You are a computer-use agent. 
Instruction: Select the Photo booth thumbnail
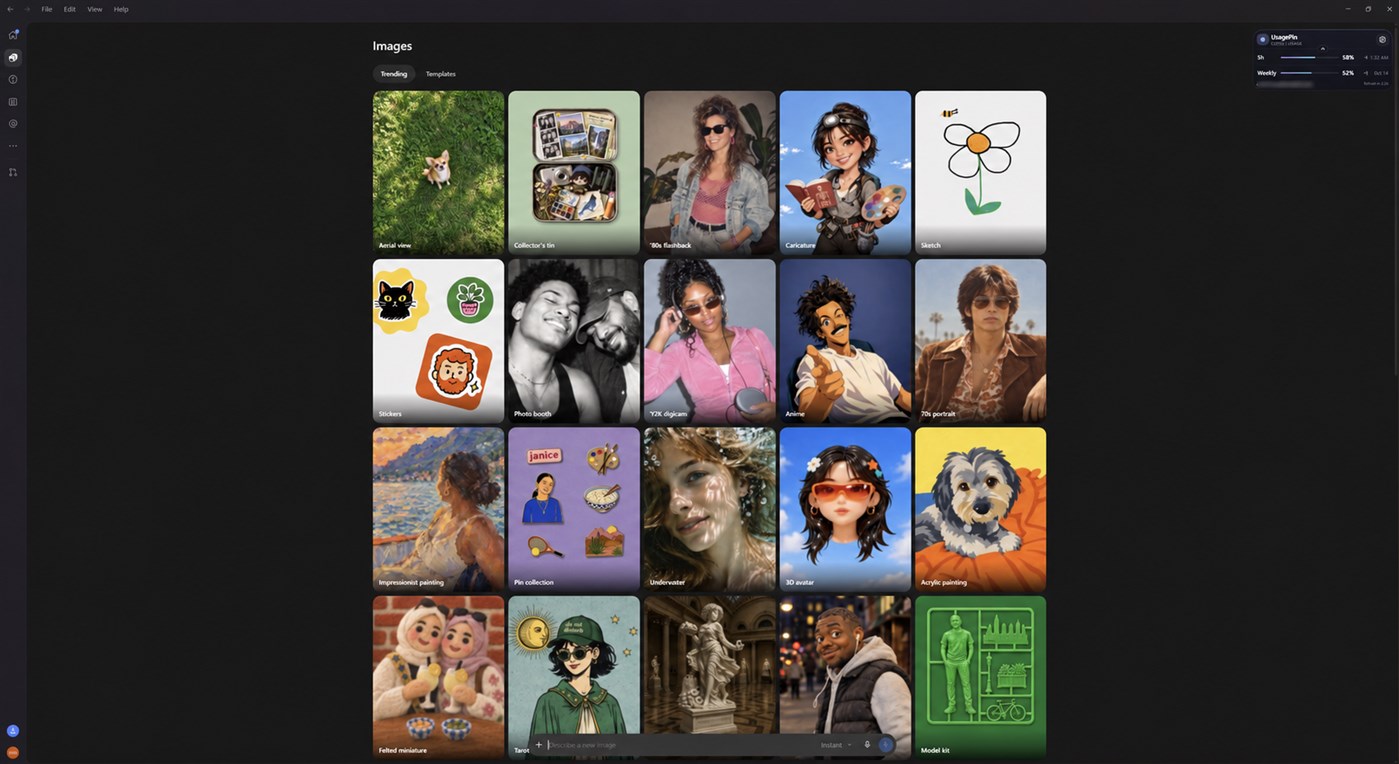[x=574, y=341]
